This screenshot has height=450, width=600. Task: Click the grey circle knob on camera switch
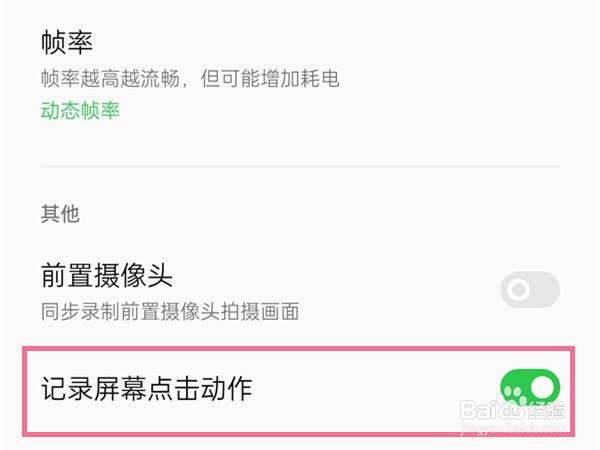[x=518, y=290]
